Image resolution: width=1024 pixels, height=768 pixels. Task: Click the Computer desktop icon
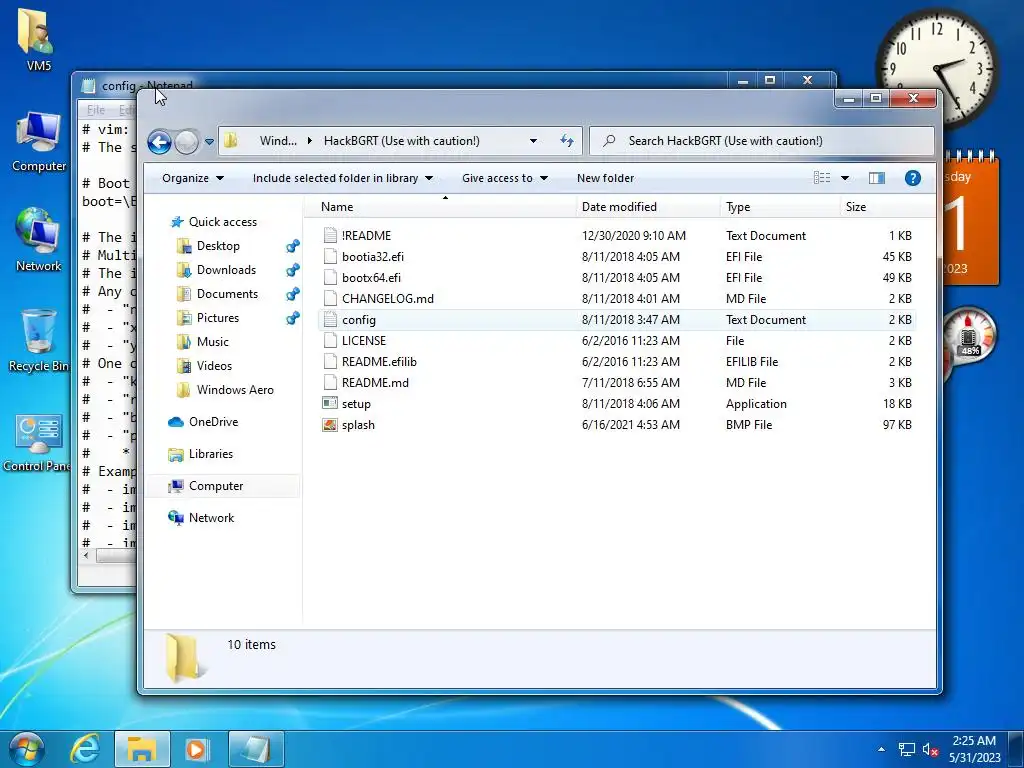[39, 141]
